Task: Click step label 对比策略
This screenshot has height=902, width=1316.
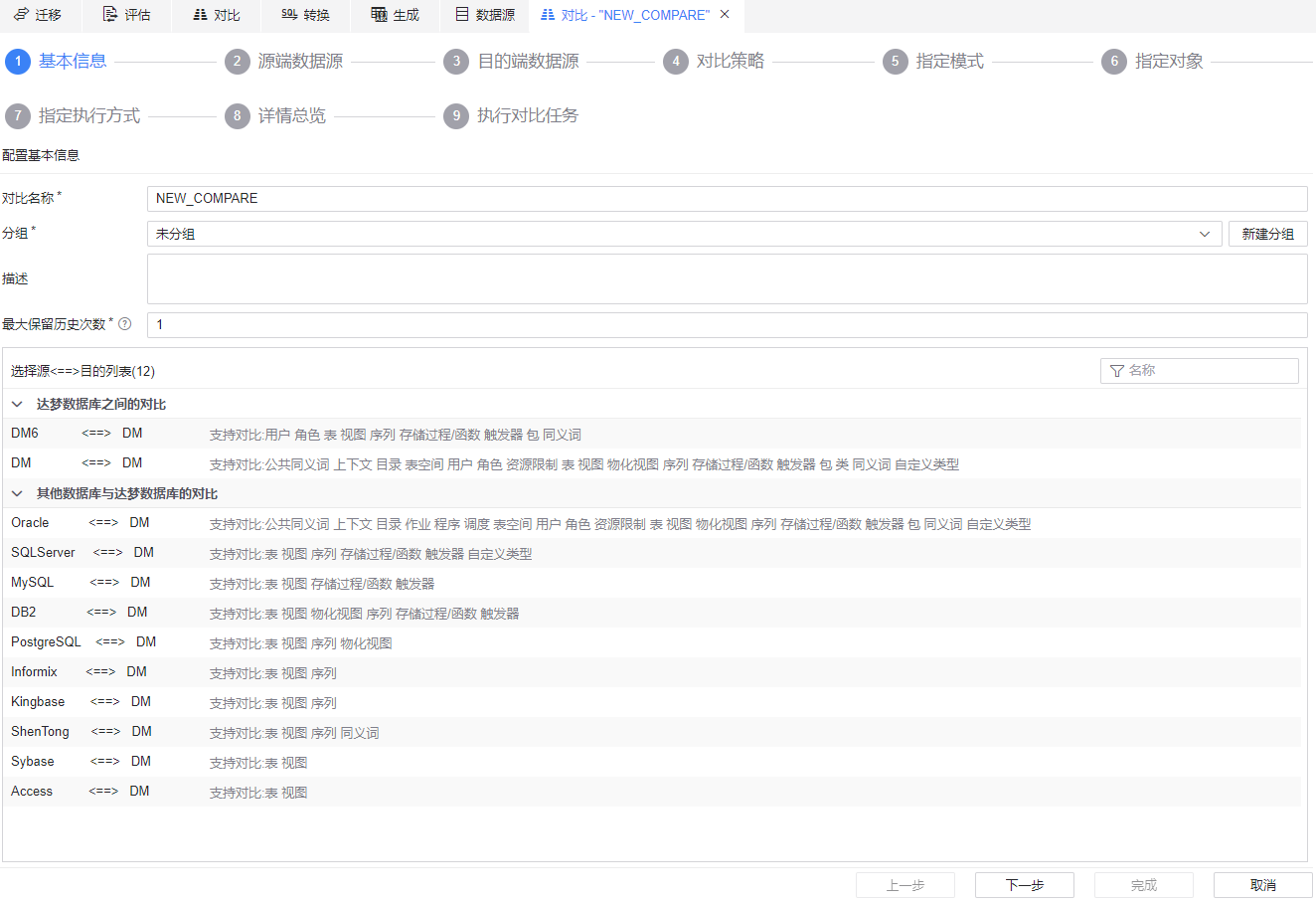Action: 731,62
